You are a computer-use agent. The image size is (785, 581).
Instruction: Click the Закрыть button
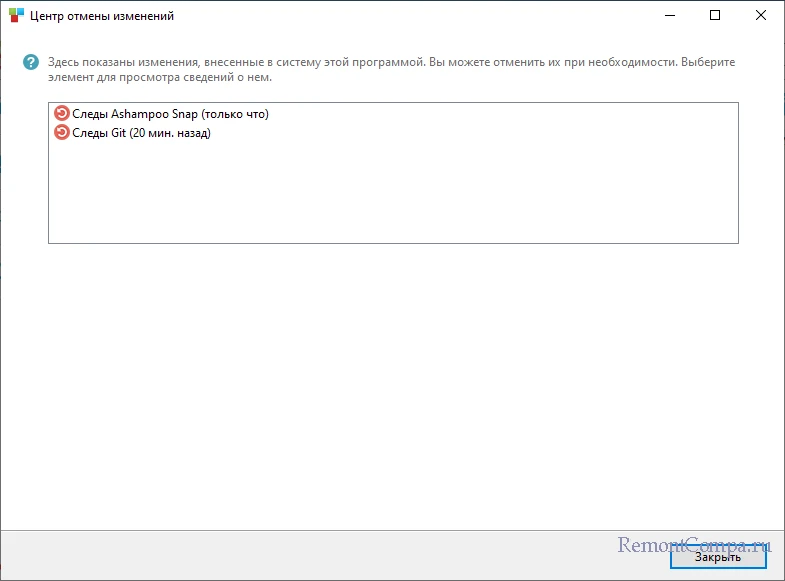[718, 557]
